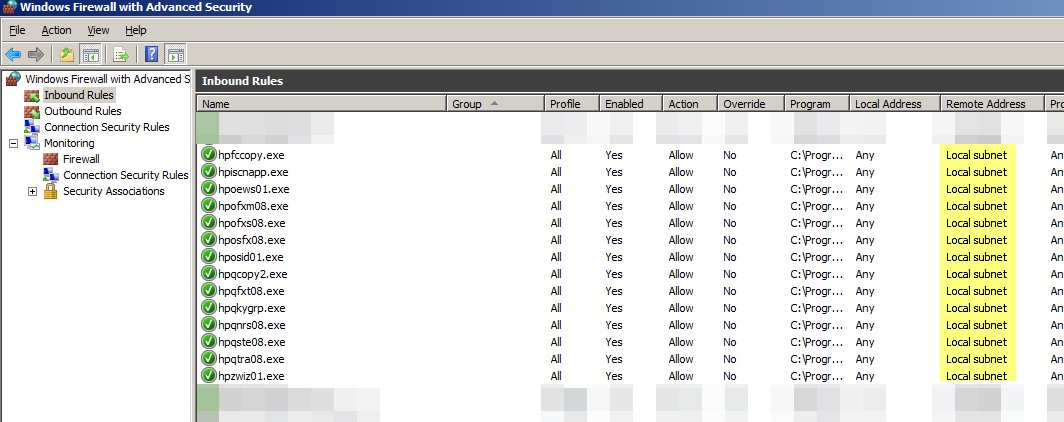Select the hpzwiz01.exe rule name
This screenshot has height=422, width=1064.
[x=251, y=375]
